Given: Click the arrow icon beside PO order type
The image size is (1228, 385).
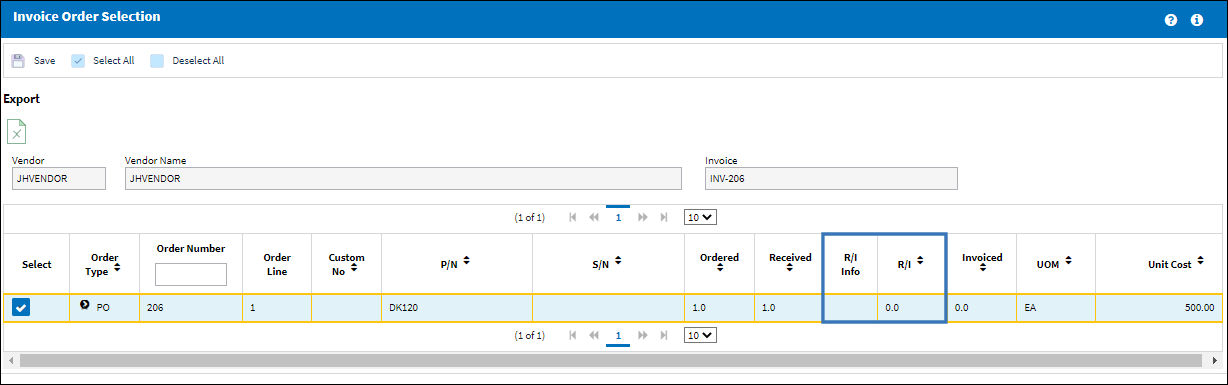Looking at the screenshot, I should 85,306.
